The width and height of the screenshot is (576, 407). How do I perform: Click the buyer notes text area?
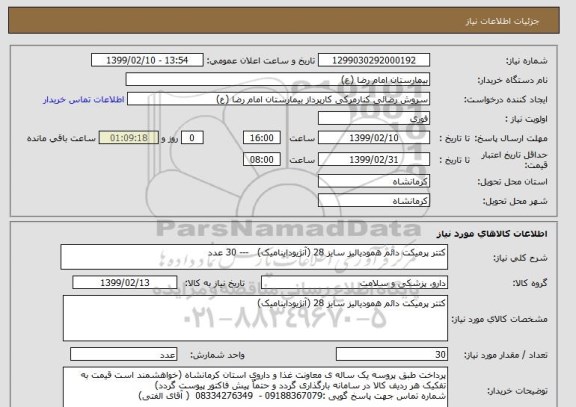pos(255,388)
